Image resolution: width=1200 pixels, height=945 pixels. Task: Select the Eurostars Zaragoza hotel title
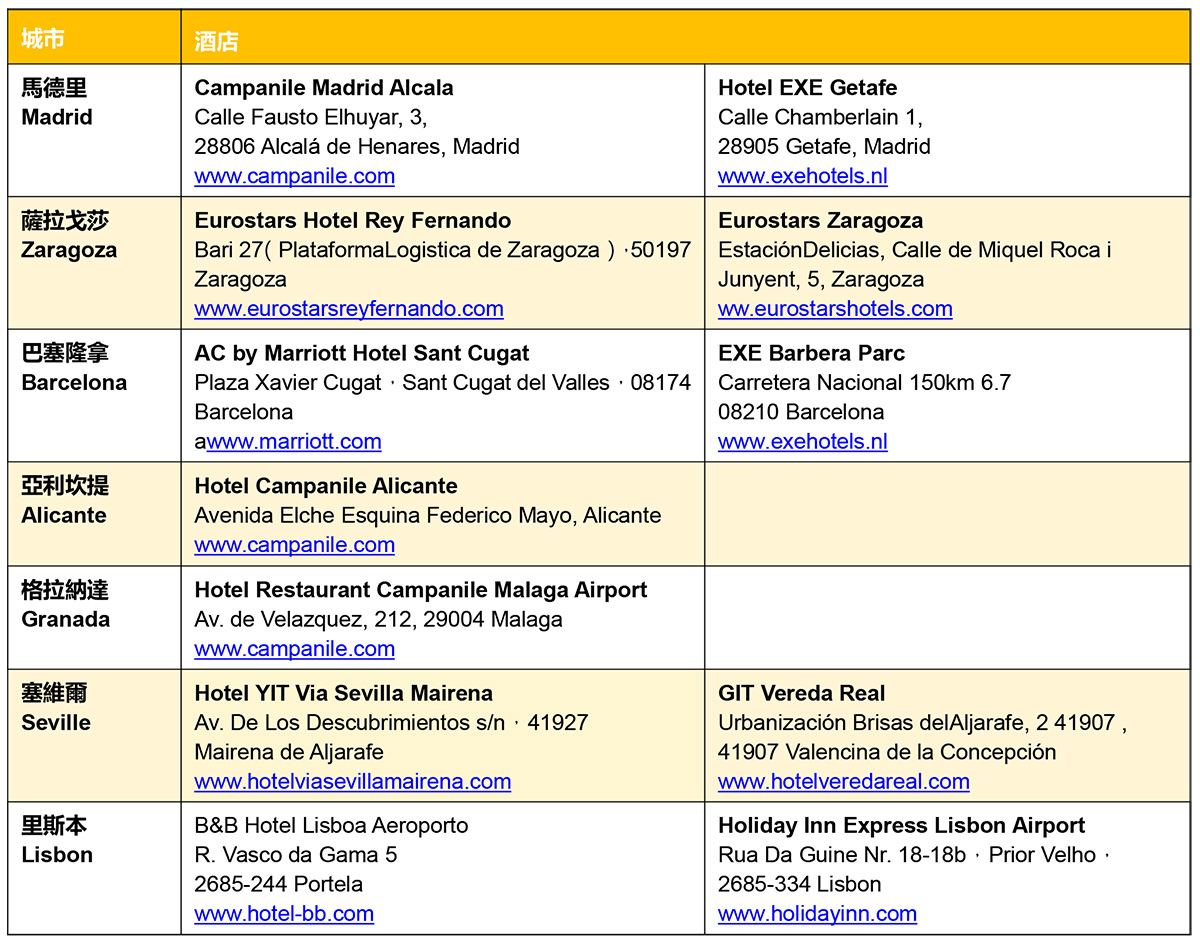point(821,221)
